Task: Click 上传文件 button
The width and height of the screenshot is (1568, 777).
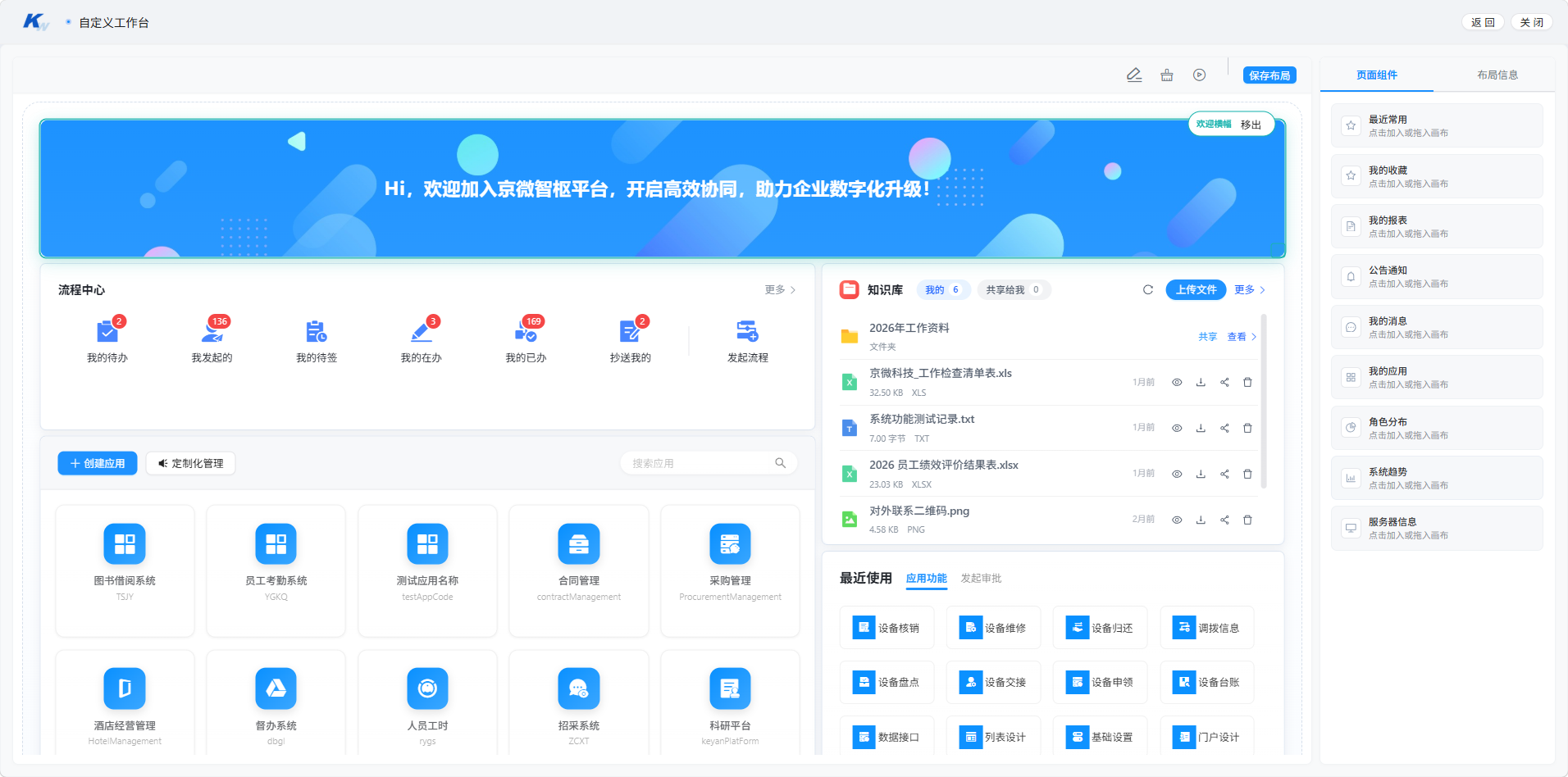Action: pos(1196,289)
